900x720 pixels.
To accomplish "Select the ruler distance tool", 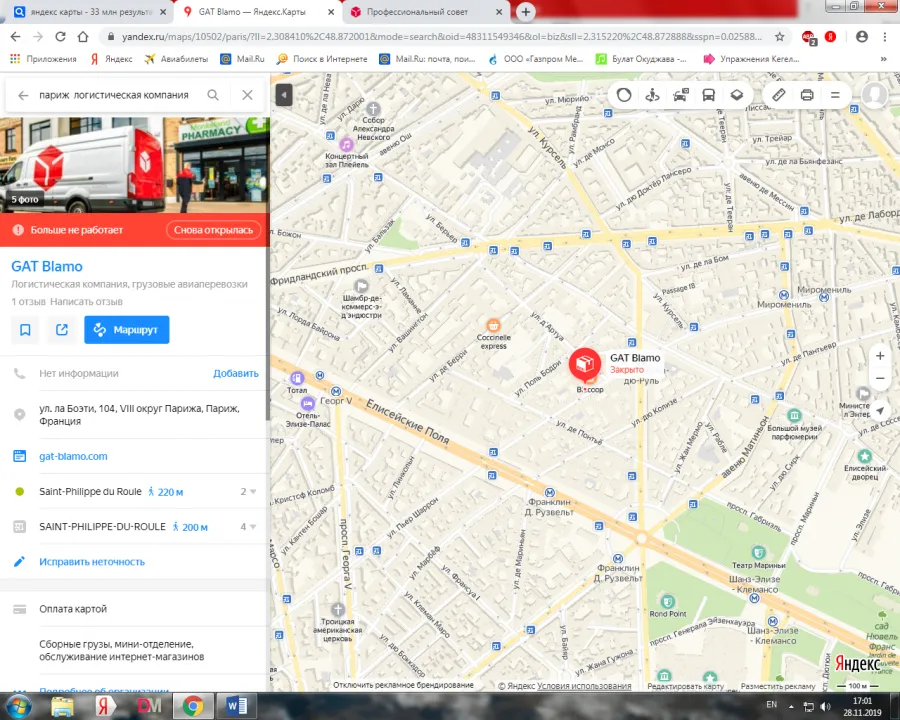I will [x=778, y=95].
